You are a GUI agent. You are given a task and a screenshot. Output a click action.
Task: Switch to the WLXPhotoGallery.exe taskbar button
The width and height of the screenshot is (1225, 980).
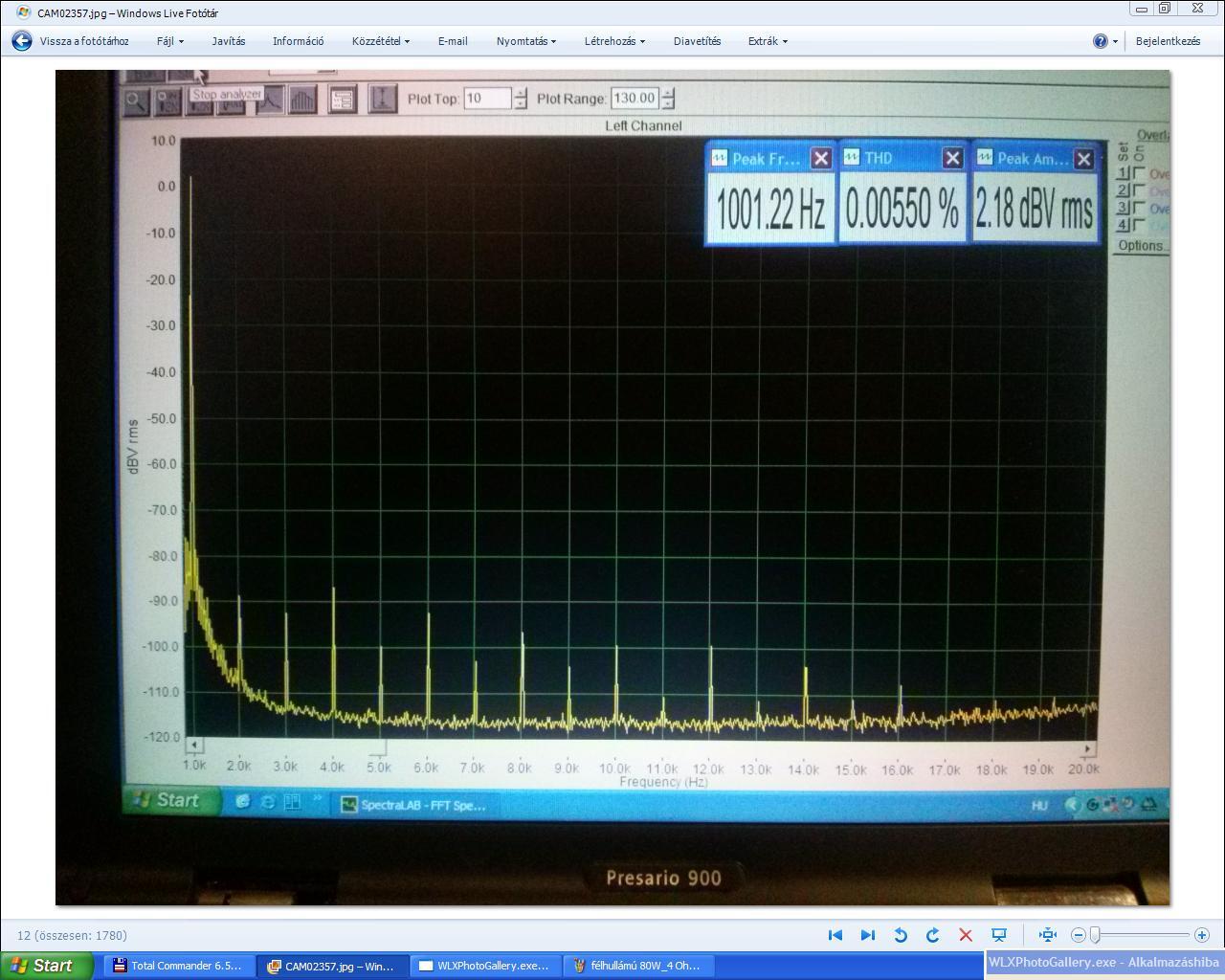(x=485, y=966)
